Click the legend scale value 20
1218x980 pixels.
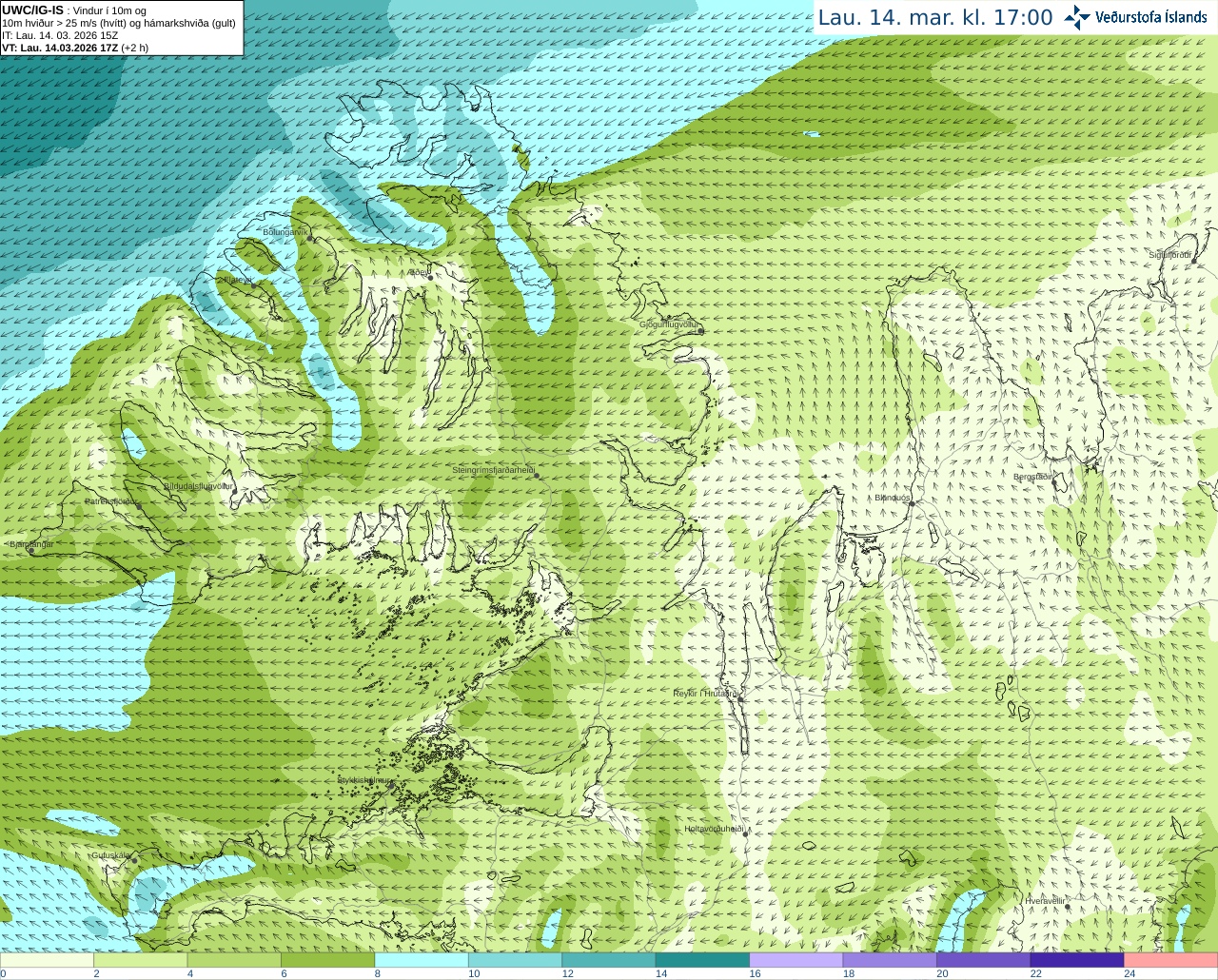pos(942,973)
